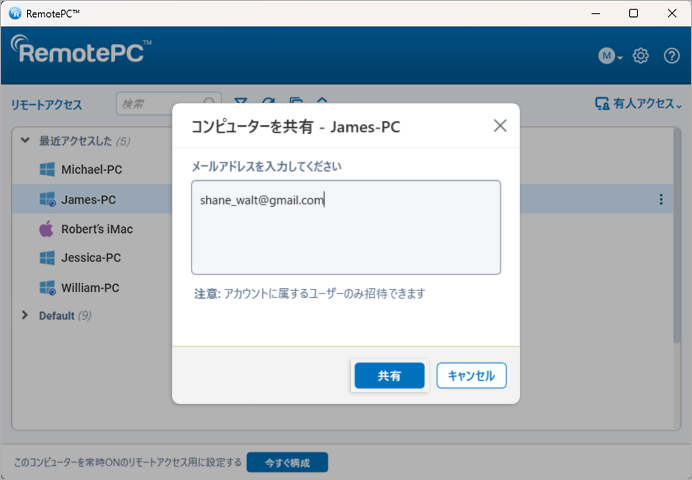Click the Apple icon beside Robert's iMac
This screenshot has height=480, width=692.
tap(46, 229)
